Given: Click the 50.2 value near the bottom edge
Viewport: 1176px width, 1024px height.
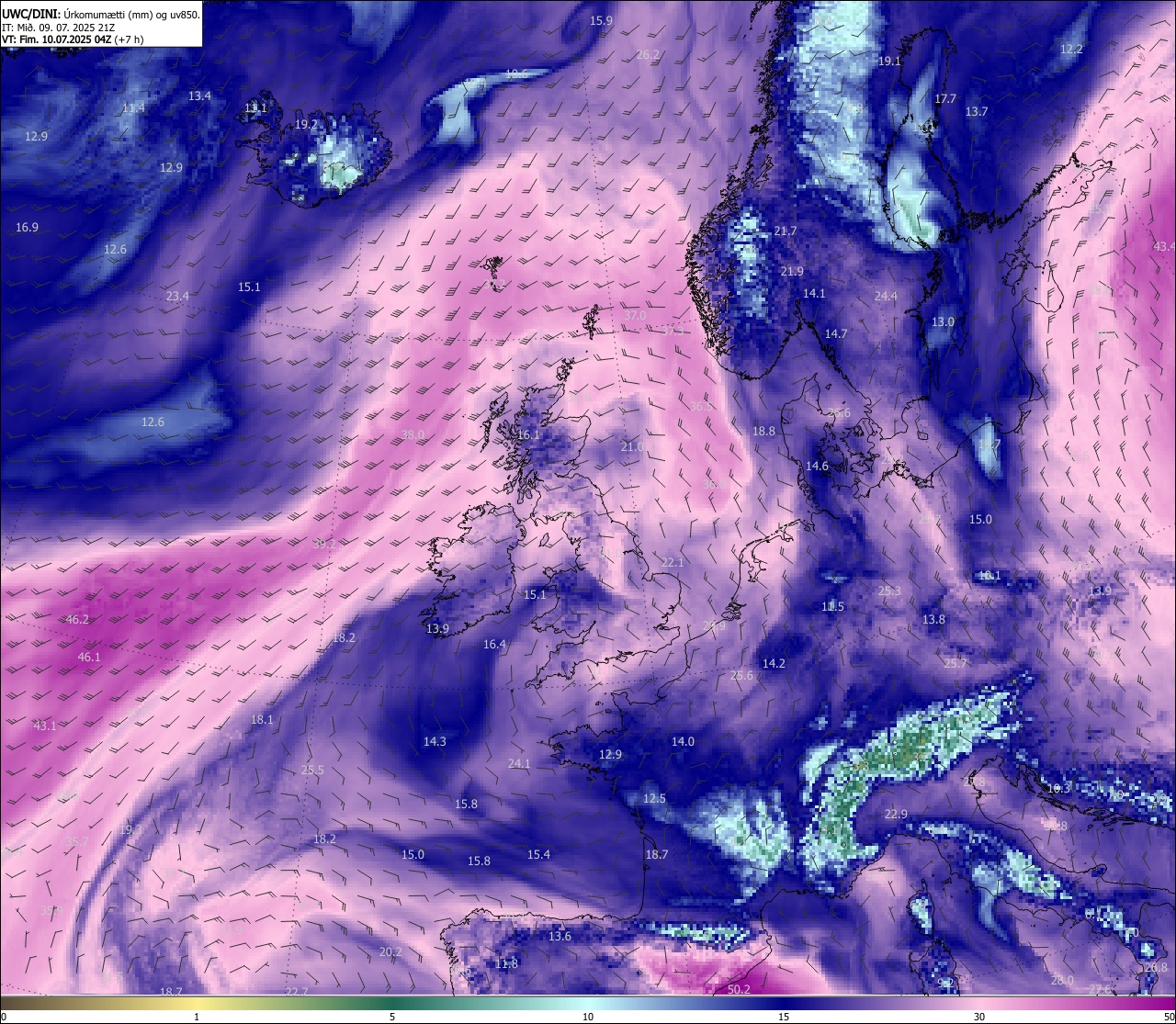Looking at the screenshot, I should [739, 989].
